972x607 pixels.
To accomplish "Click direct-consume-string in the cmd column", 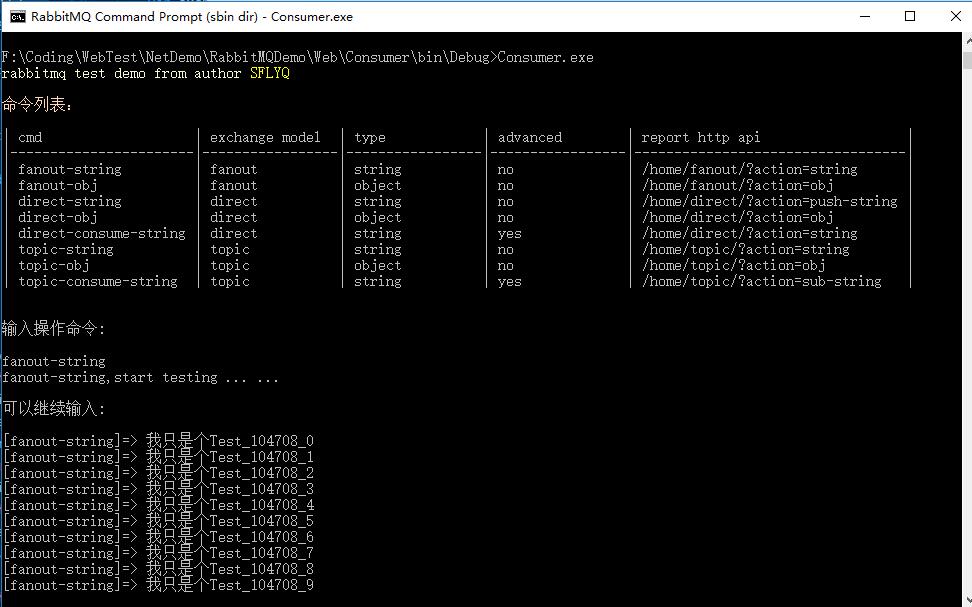I will tap(101, 233).
